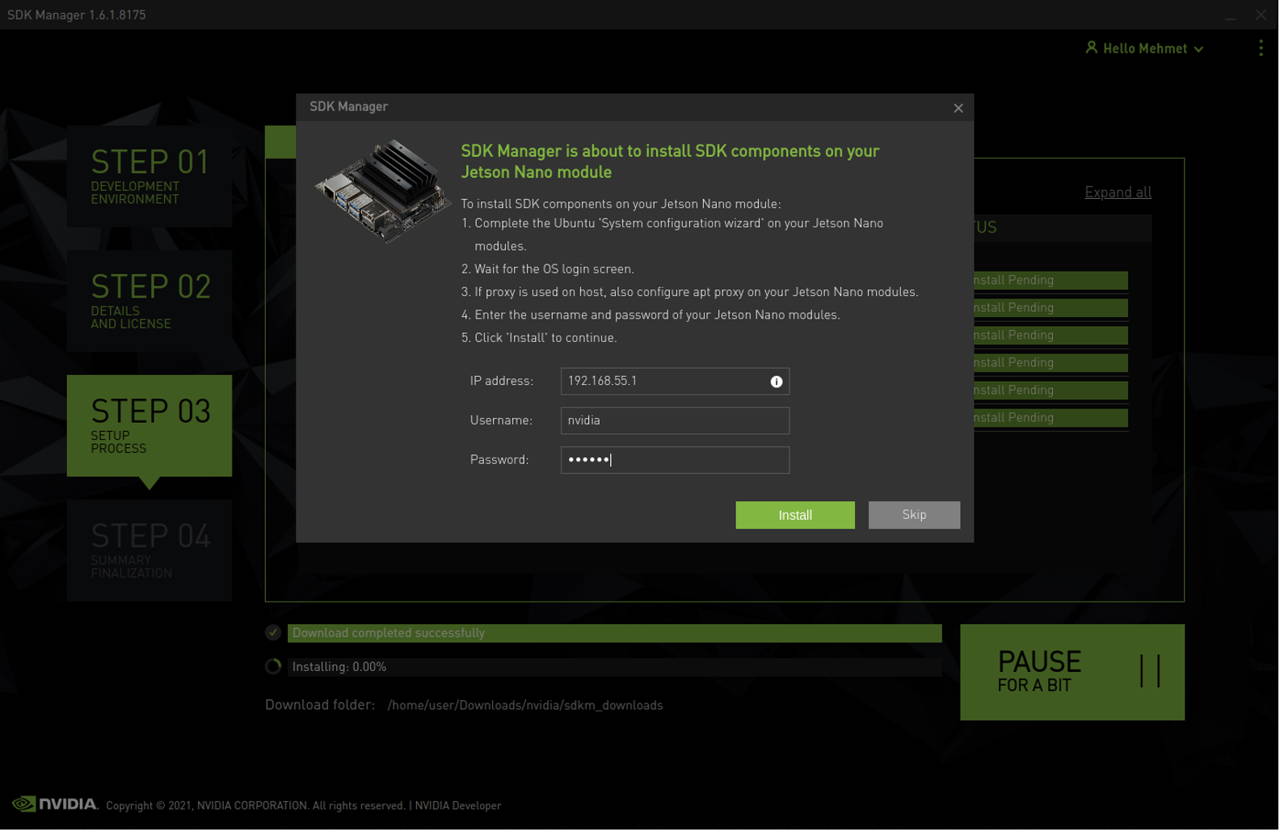The height and width of the screenshot is (836, 1280).
Task: Click the dialog heading about Jetson Nano module
Action: click(x=670, y=161)
